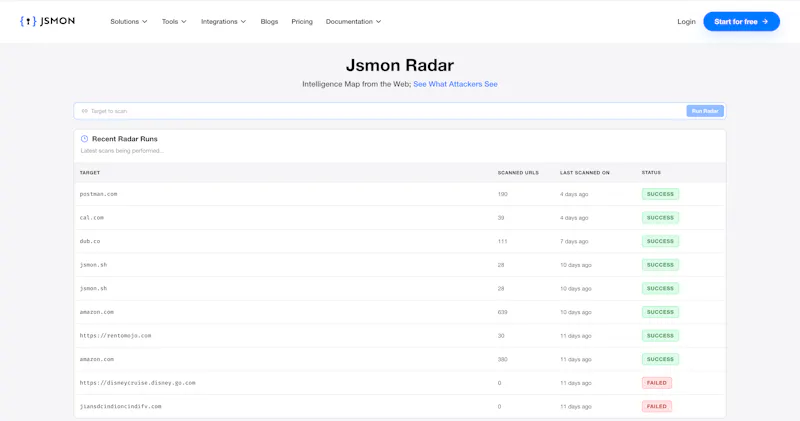
Task: Expand the Tools dropdown
Action: [174, 21]
